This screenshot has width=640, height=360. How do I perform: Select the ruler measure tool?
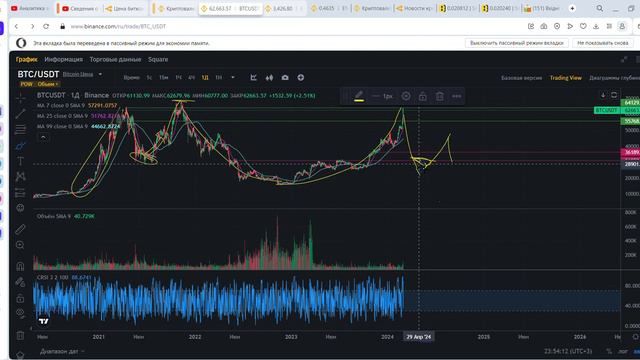[20, 229]
